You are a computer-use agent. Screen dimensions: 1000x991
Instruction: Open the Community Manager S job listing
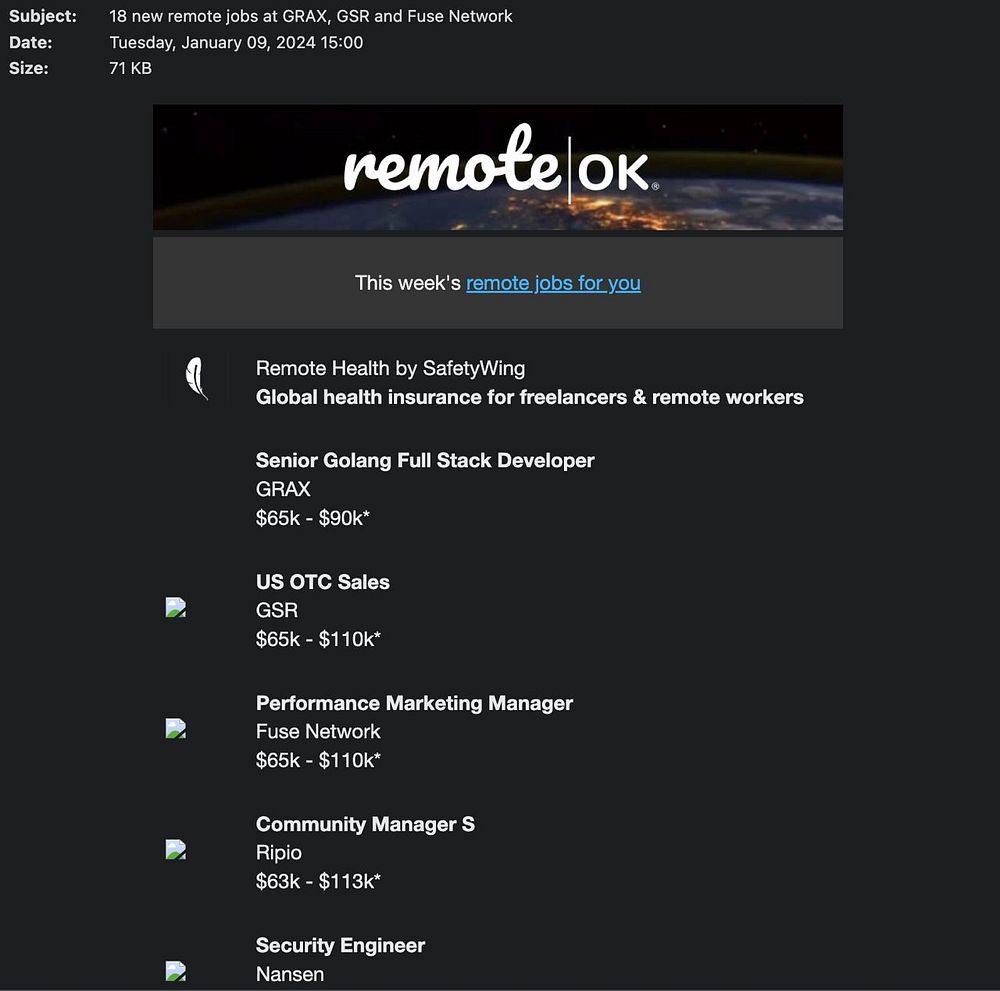pyautogui.click(x=365, y=824)
